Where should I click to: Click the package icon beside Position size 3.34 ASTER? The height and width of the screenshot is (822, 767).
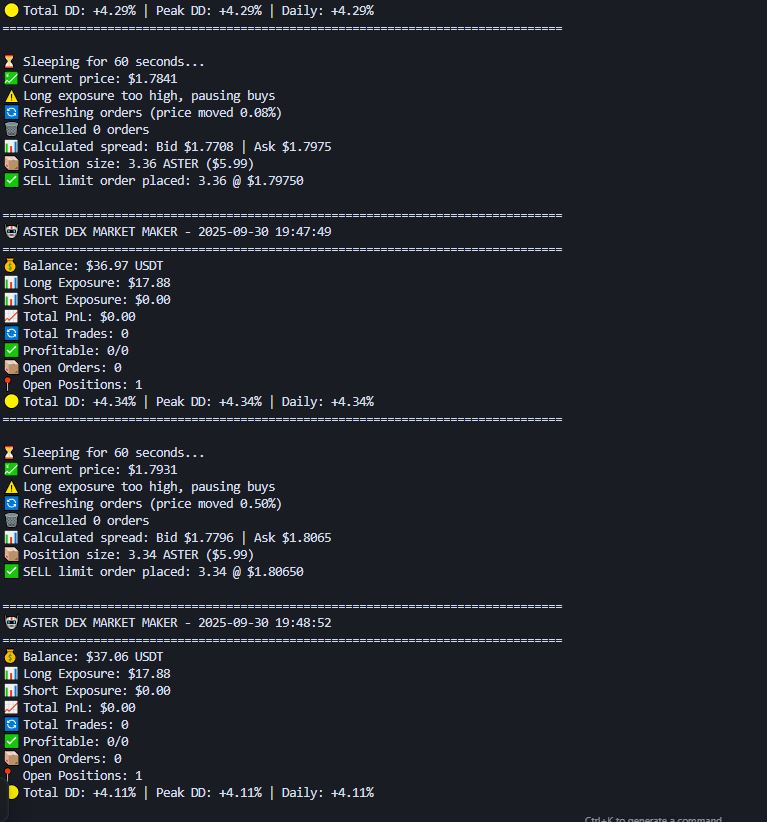11,555
